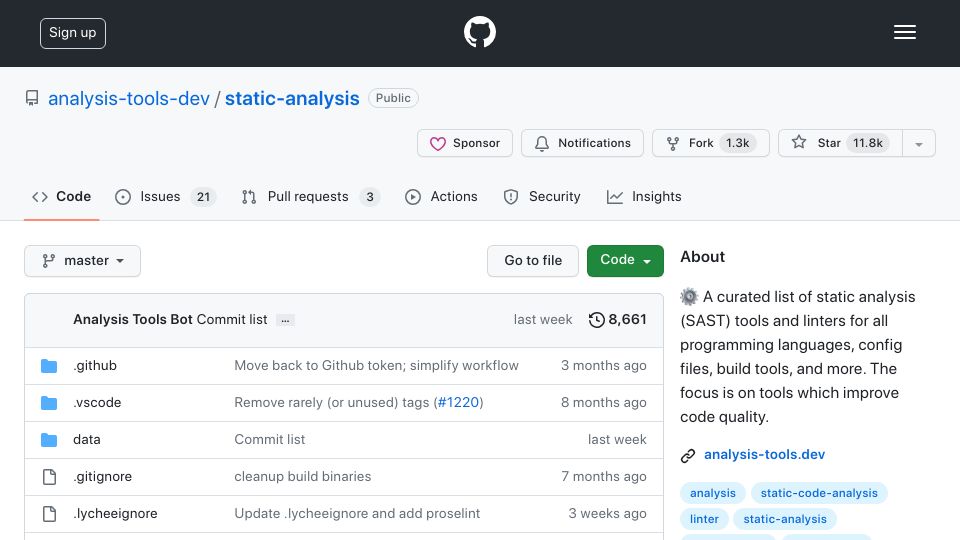This screenshot has width=960, height=540.
Task: Open the Insights tab
Action: [644, 197]
